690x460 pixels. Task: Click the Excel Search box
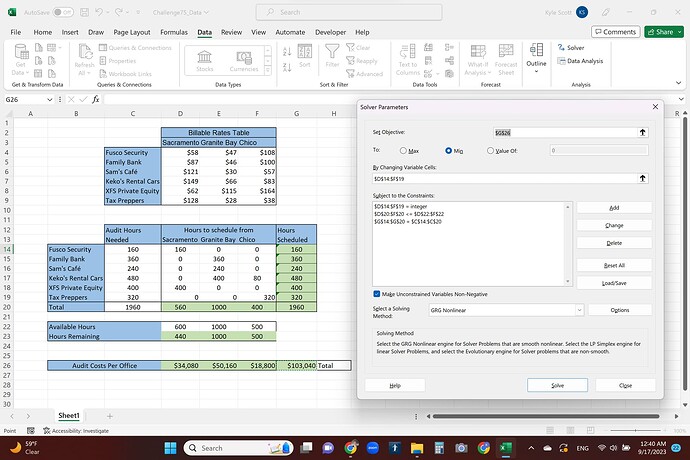(x=349, y=12)
